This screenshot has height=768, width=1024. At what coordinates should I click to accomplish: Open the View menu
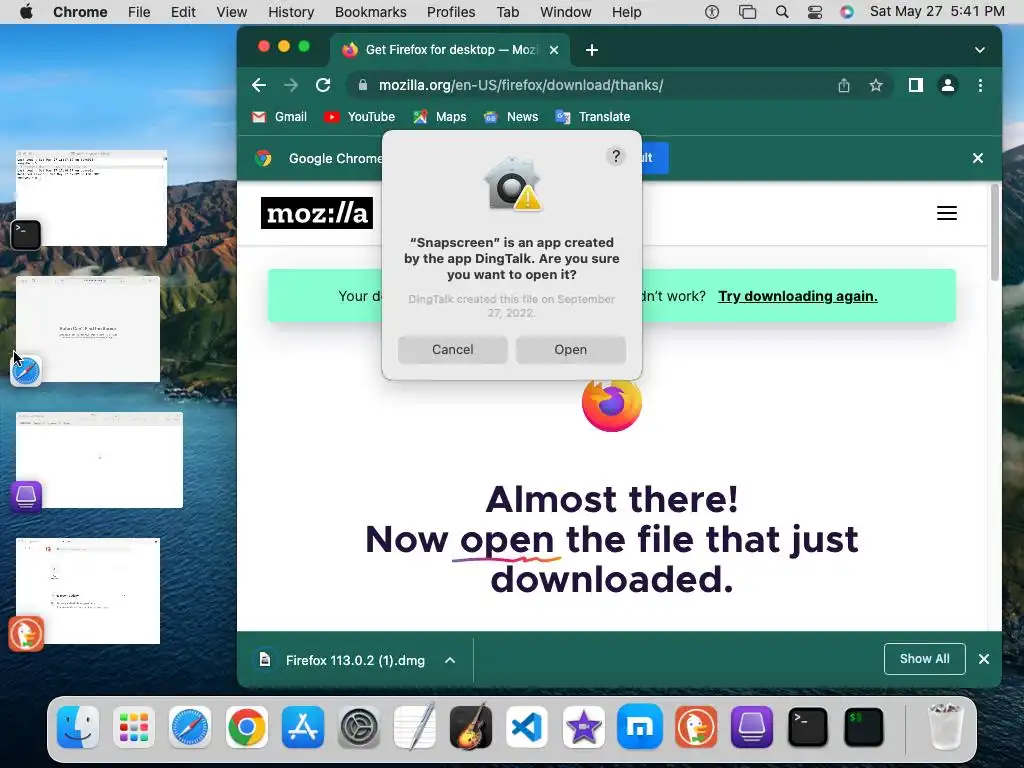pos(232,12)
